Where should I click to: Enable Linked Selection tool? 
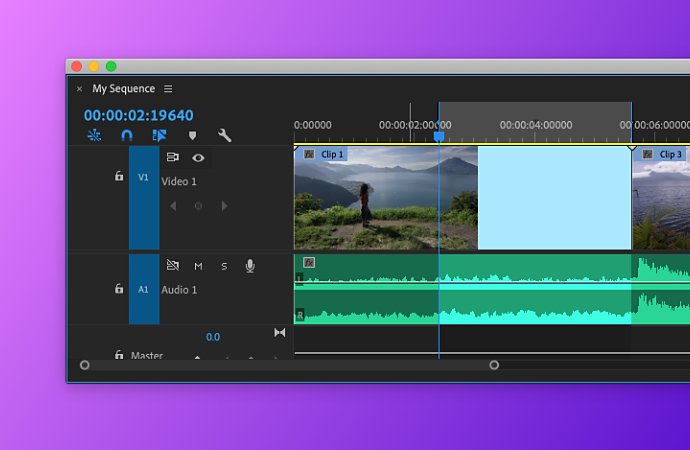[159, 135]
